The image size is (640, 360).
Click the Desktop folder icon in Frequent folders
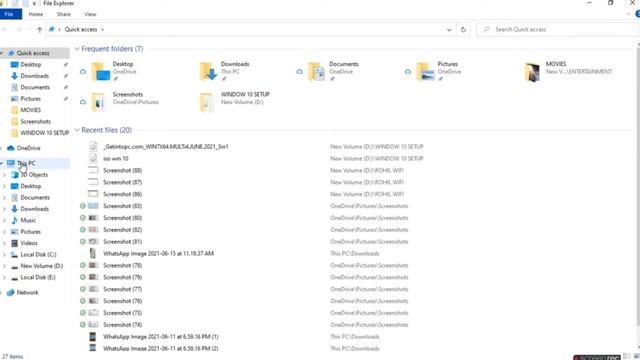coord(100,72)
